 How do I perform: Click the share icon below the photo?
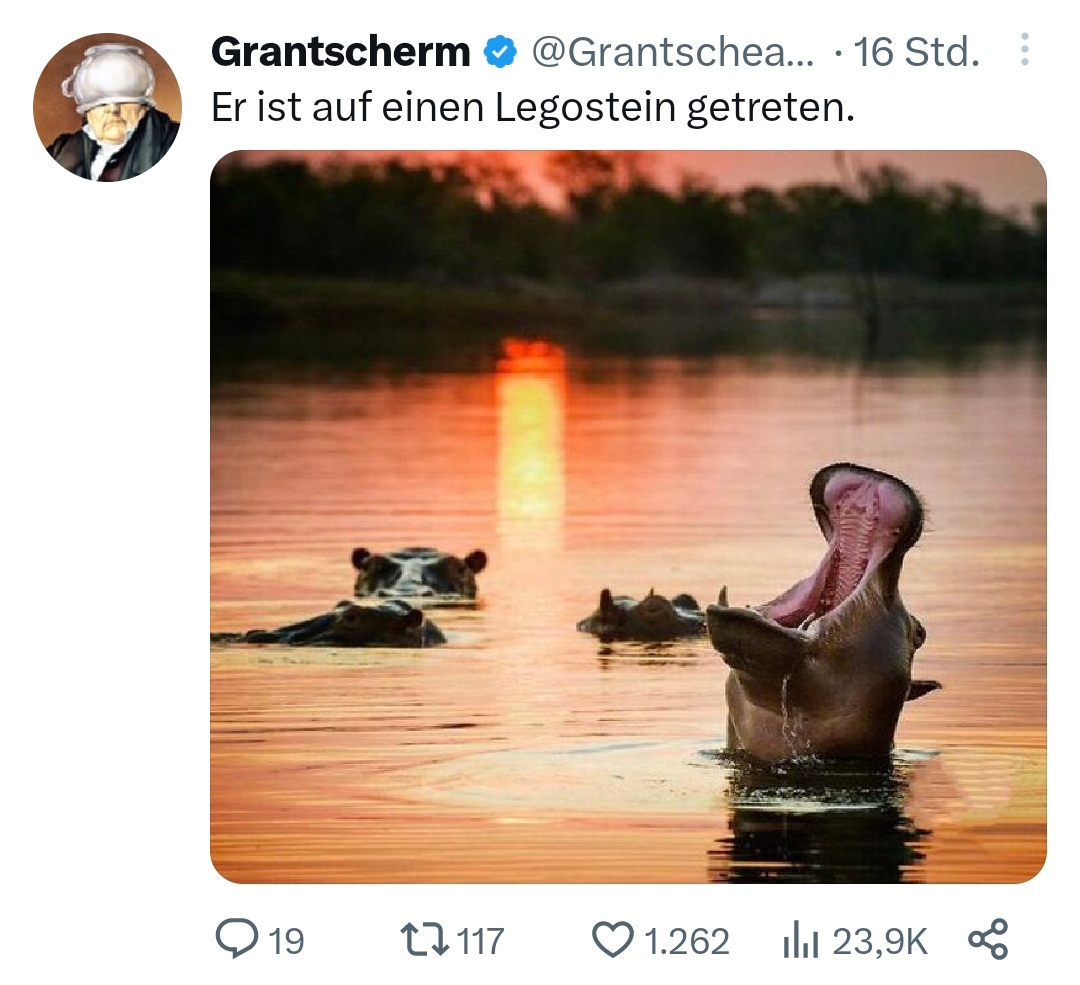coord(988,940)
